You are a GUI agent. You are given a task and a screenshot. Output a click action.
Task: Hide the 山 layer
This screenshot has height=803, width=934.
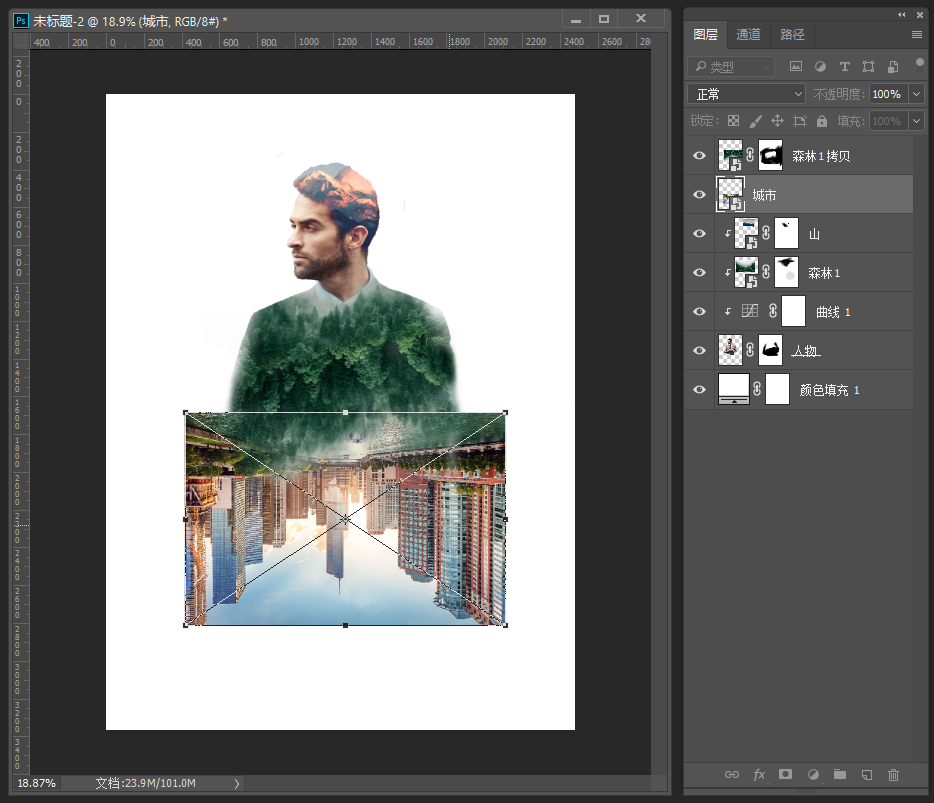(x=699, y=234)
